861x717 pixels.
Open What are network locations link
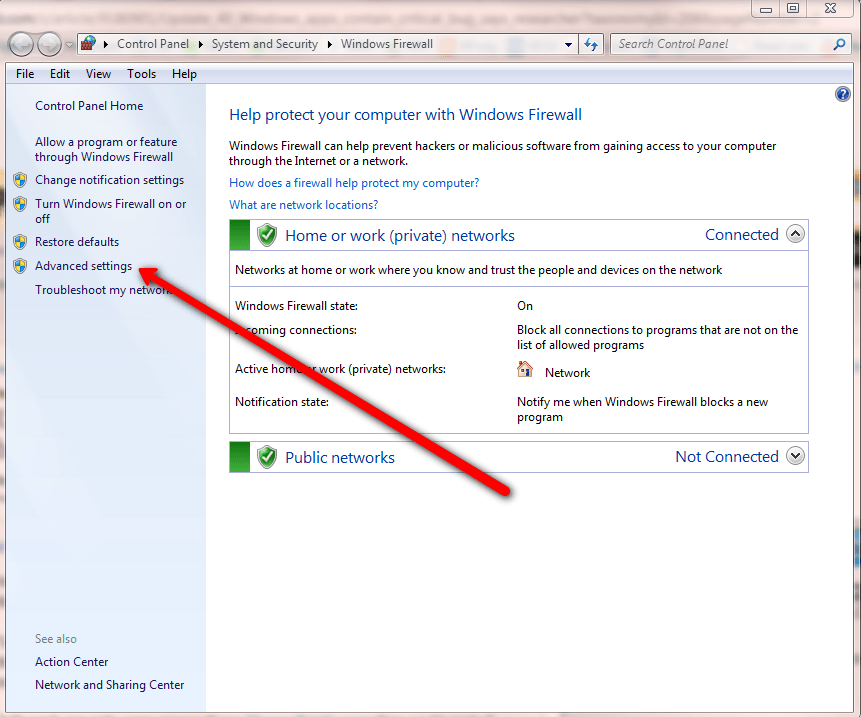tap(303, 205)
